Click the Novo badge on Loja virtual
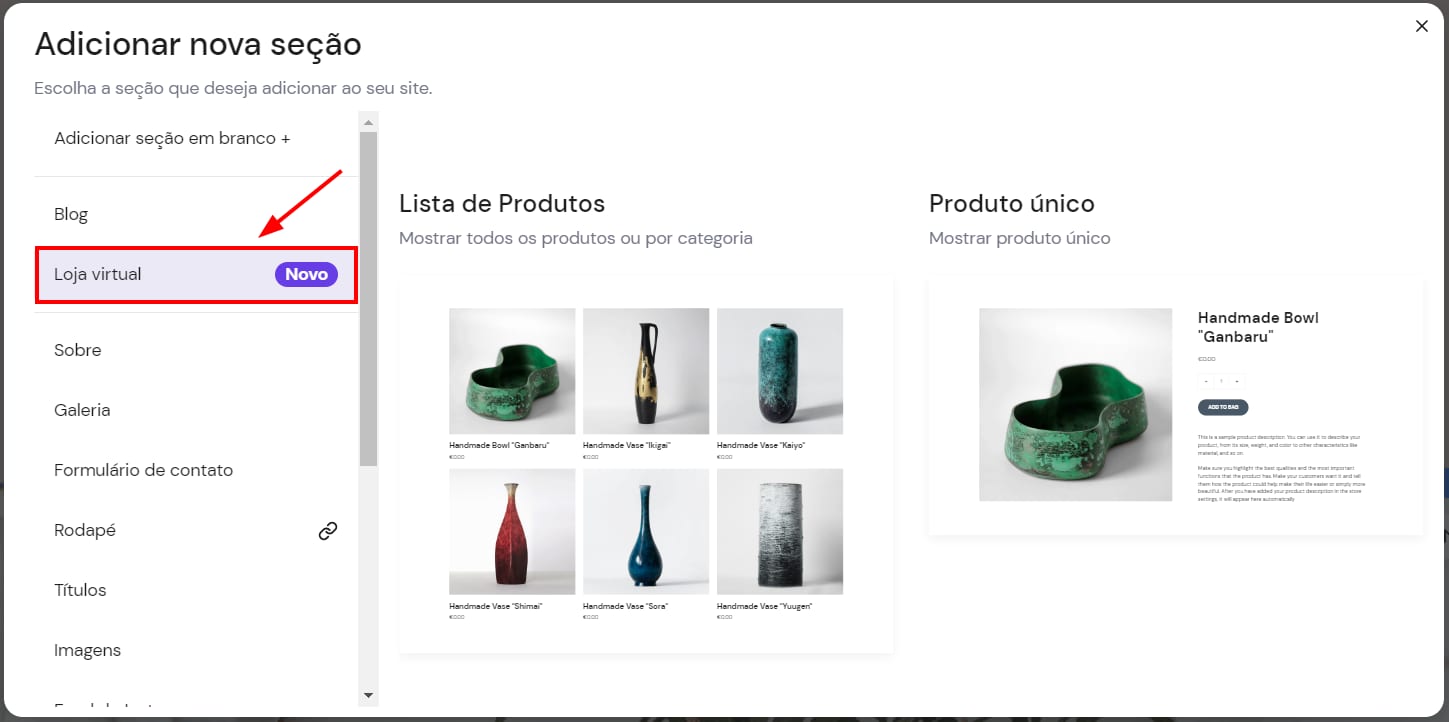The width and height of the screenshot is (1449, 722). coord(306,274)
